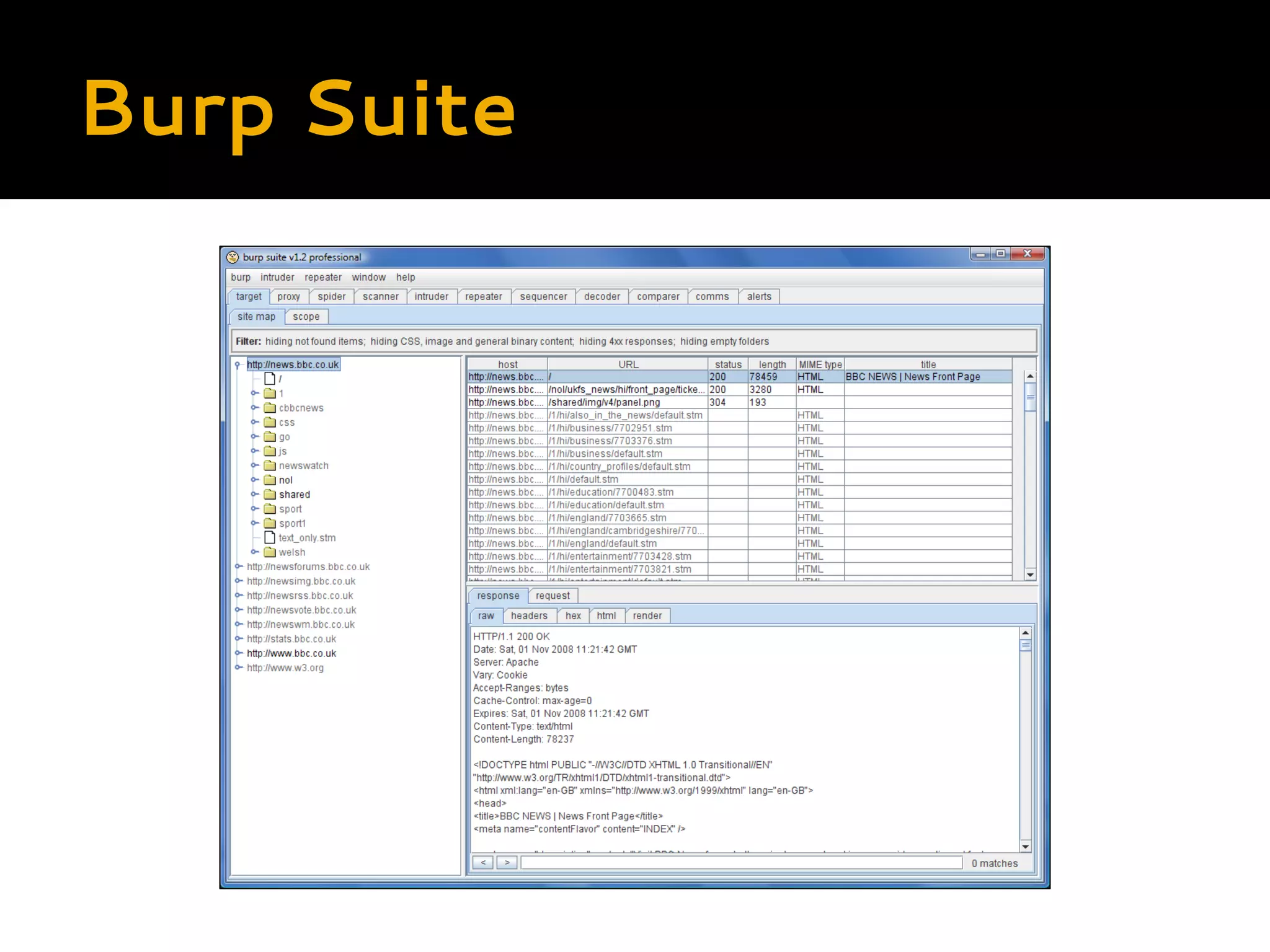
Task: Select the newswatch folder icon
Action: pyautogui.click(x=270, y=465)
